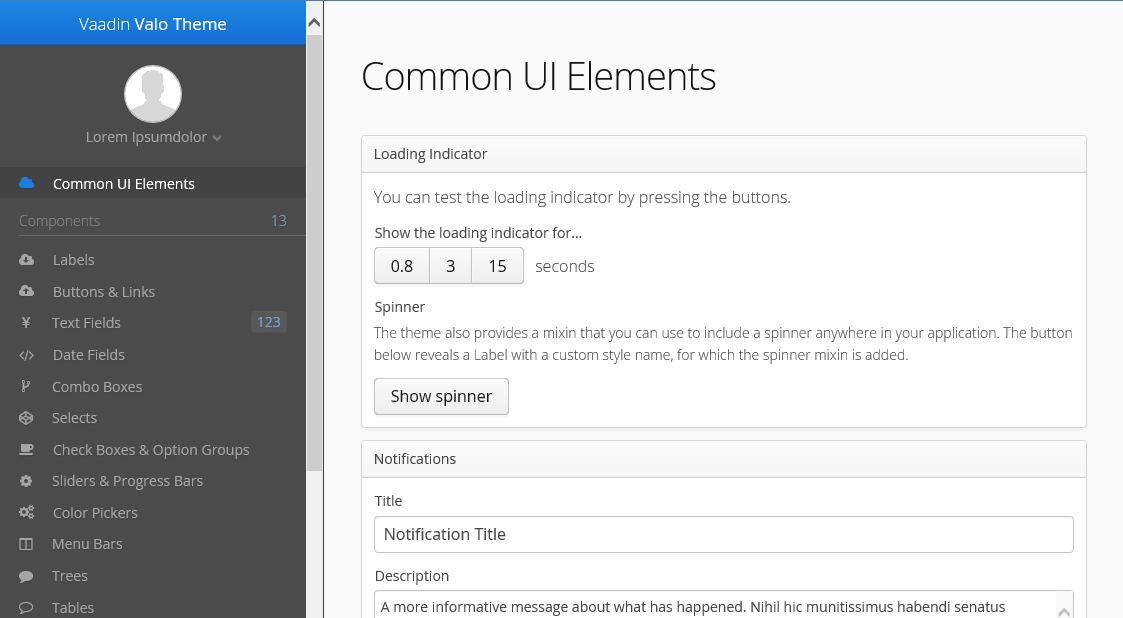Click the speech bubble icon beside Trees
This screenshot has height=618, width=1123.
(27, 576)
